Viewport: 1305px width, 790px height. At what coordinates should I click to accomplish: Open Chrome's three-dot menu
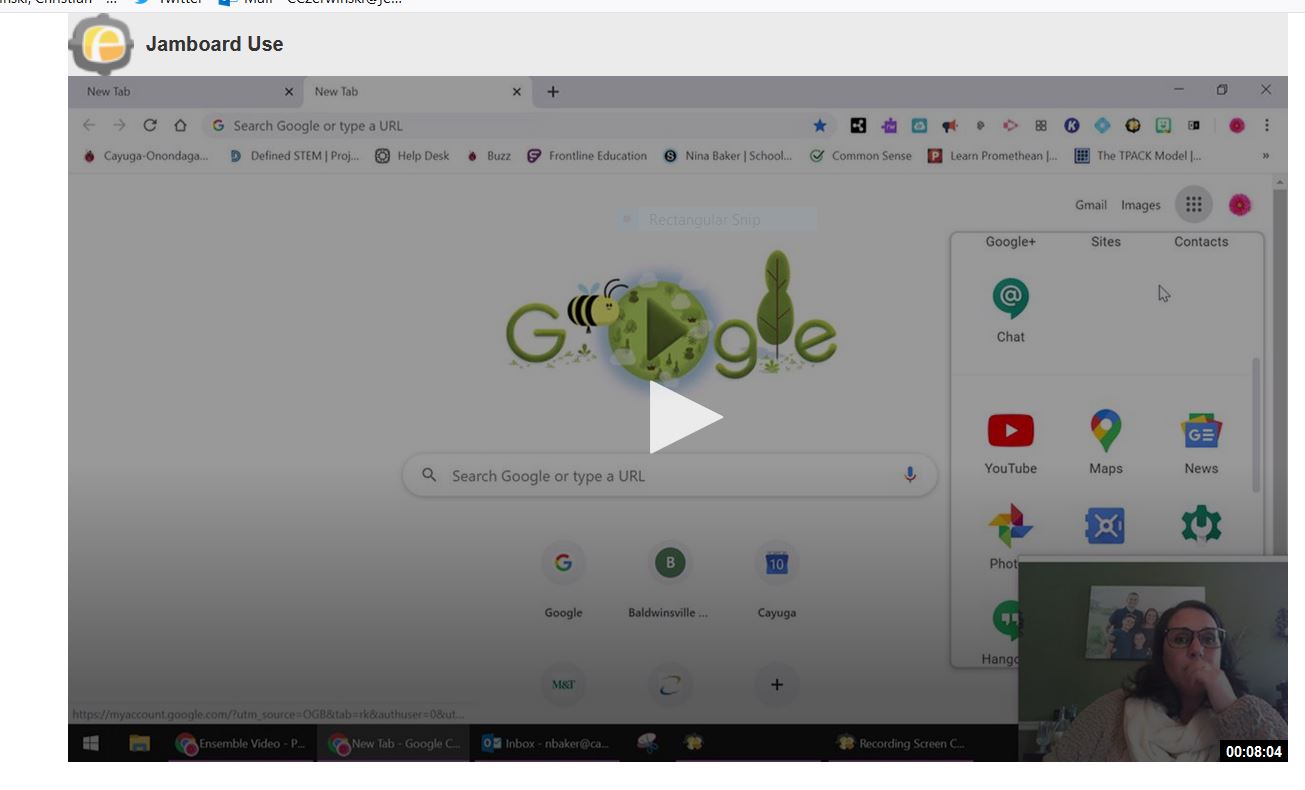(x=1267, y=126)
